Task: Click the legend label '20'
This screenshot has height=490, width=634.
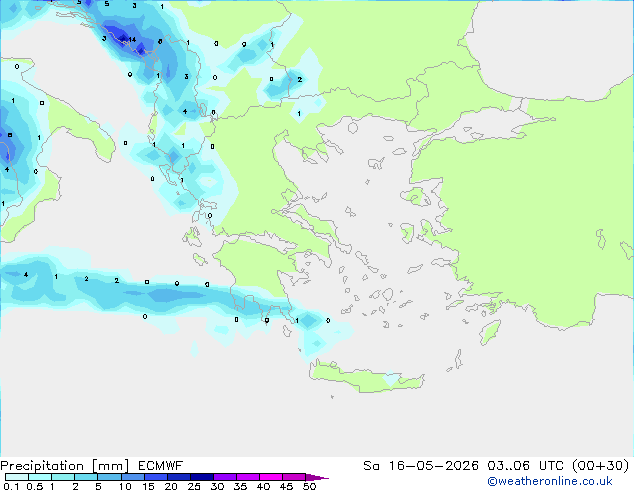Action: (171, 486)
